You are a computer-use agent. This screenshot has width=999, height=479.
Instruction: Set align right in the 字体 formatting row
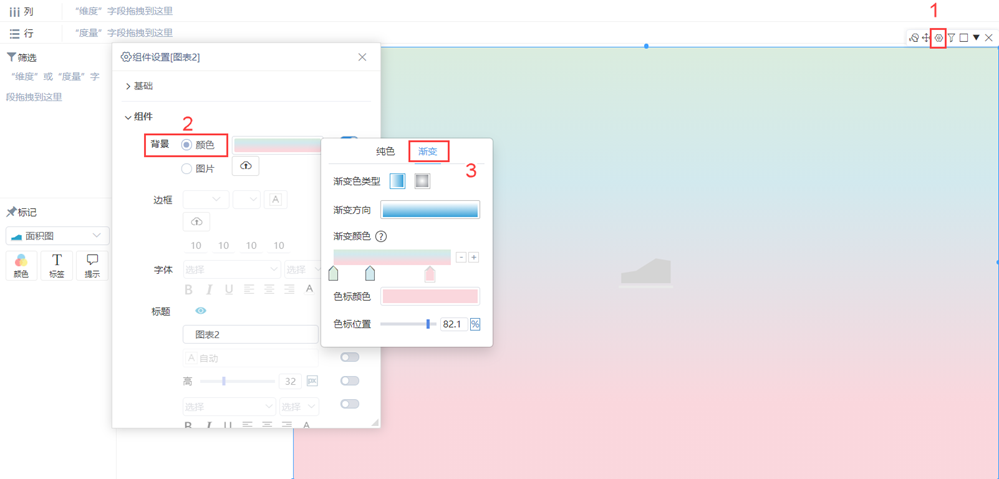(x=289, y=289)
